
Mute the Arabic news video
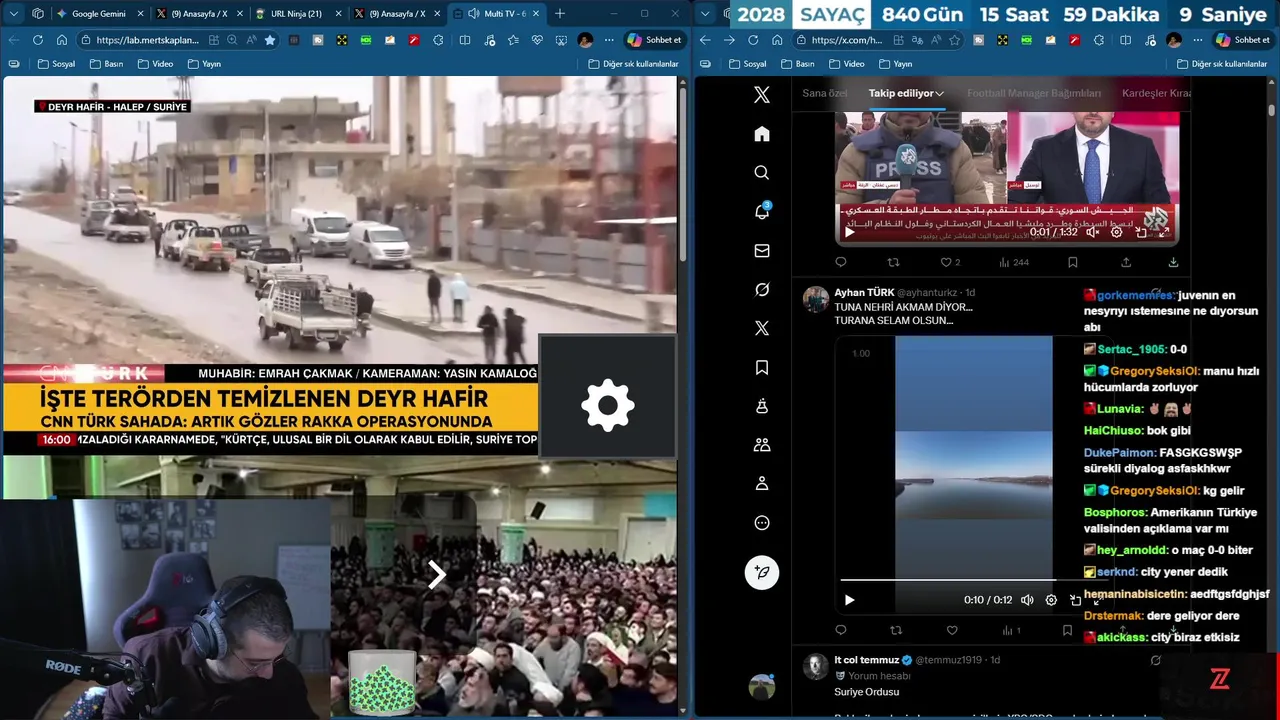(1092, 232)
